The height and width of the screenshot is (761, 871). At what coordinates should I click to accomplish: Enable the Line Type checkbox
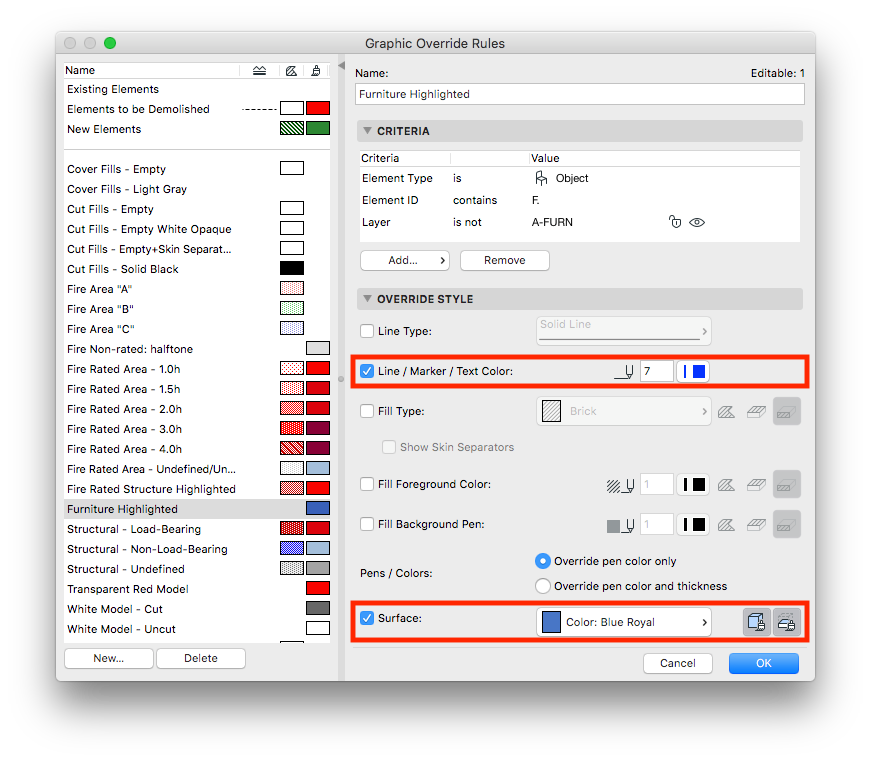coord(367,331)
